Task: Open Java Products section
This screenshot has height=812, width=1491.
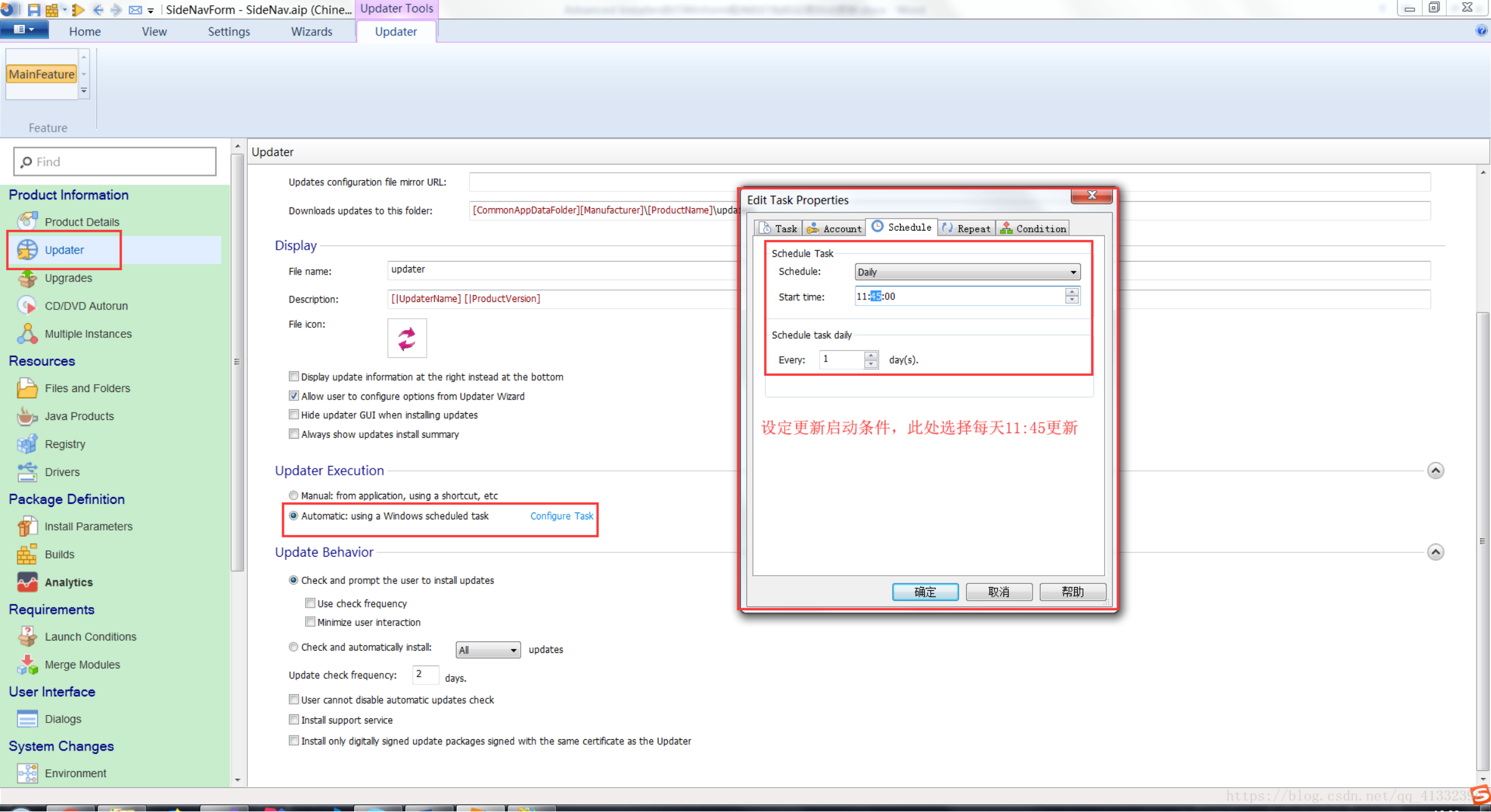Action: pyautogui.click(x=79, y=416)
